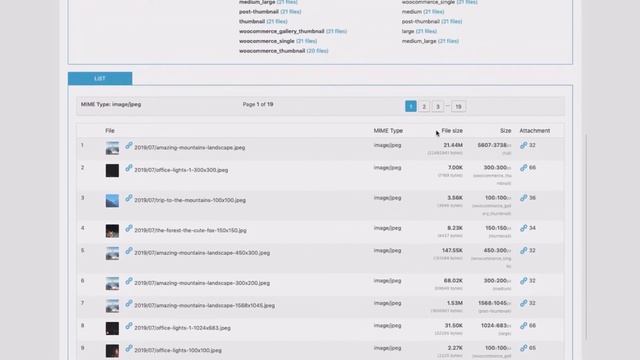The height and width of the screenshot is (360, 640).
Task: Open file link icon for amazing-mountains-landscape-1568x1045.jpeg
Action: coord(129,303)
